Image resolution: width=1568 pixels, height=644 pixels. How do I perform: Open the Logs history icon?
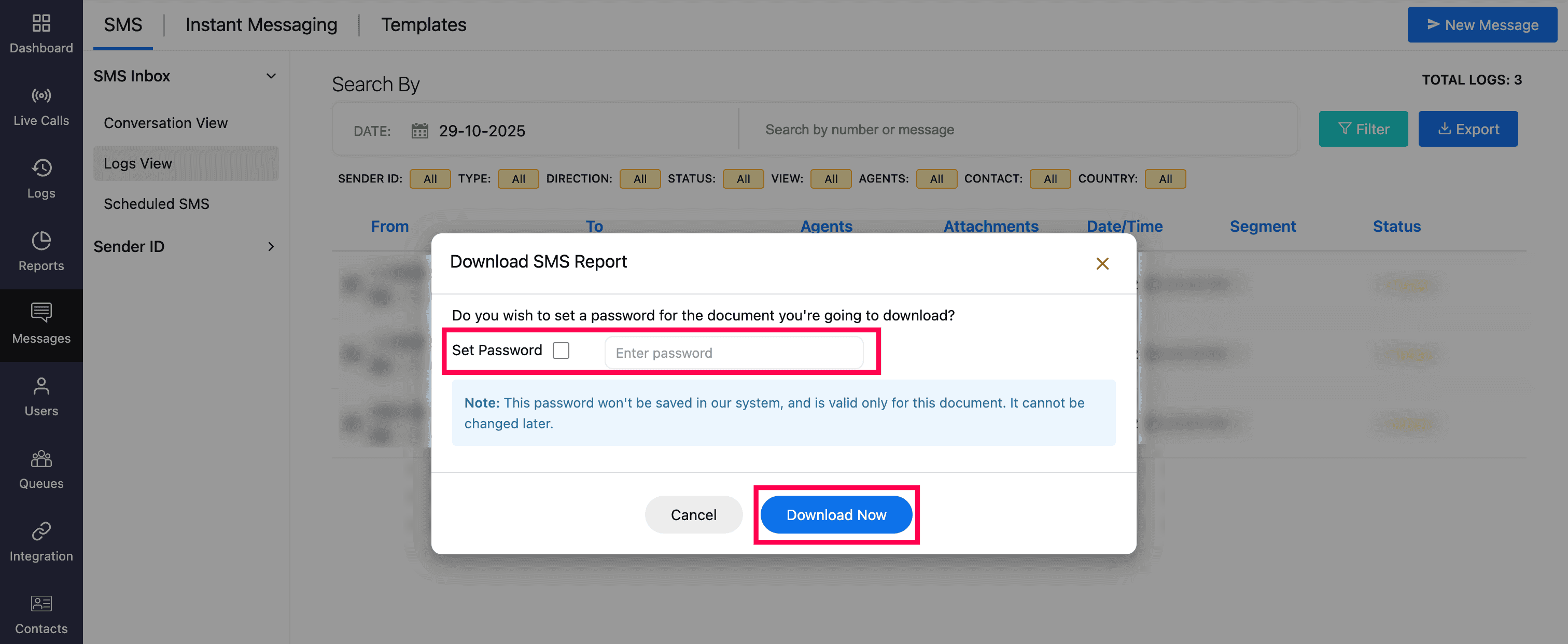point(41,168)
